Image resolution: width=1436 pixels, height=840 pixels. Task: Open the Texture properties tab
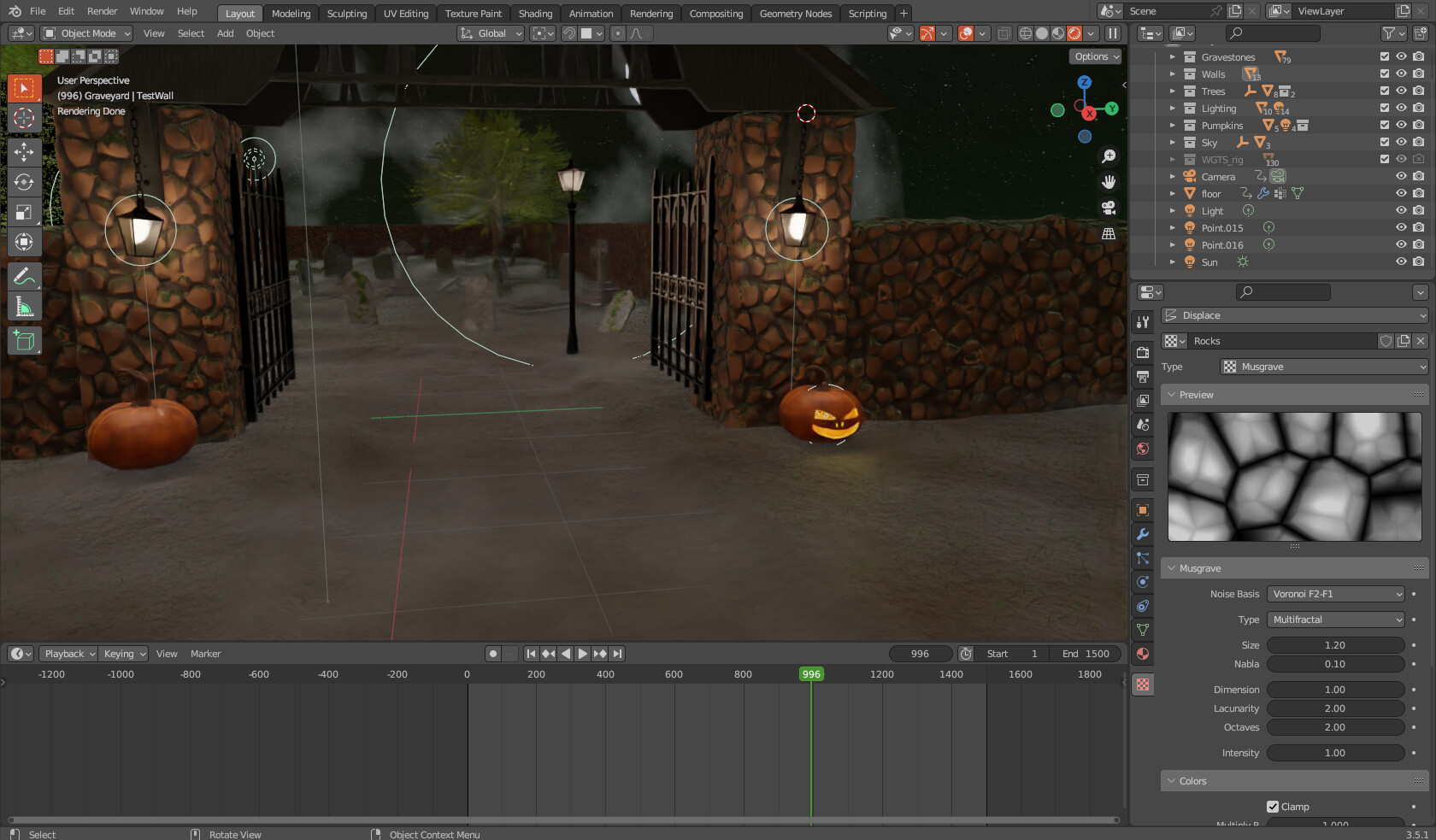pyautogui.click(x=1143, y=684)
